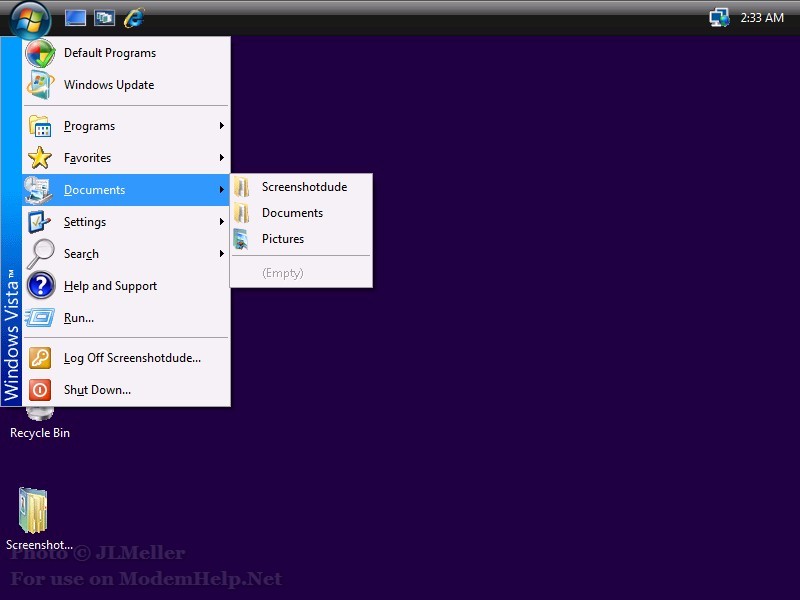The width and height of the screenshot is (800, 600).
Task: Click the network tray icon
Action: (719, 18)
